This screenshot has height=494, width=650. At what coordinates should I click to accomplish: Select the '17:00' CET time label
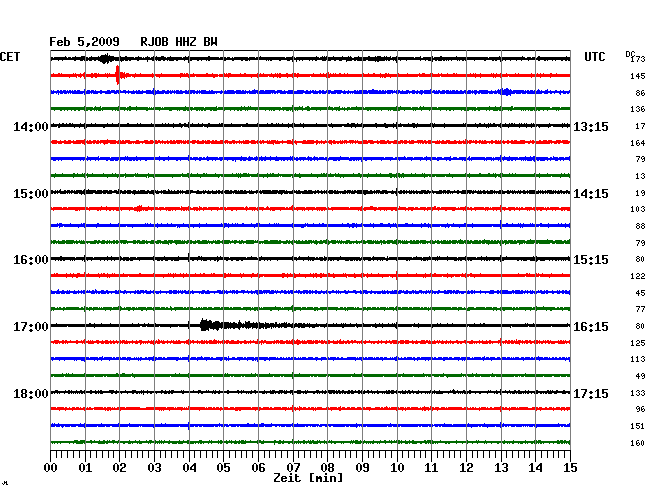pyautogui.click(x=31, y=327)
